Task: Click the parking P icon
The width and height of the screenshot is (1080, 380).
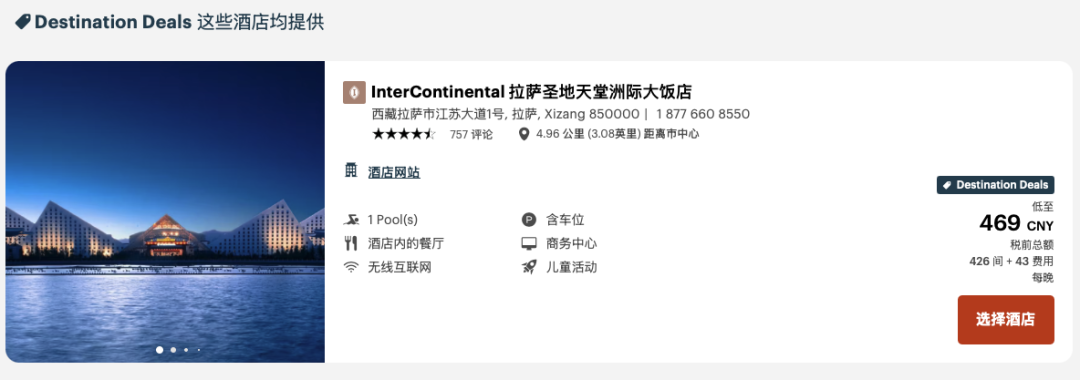Action: pyautogui.click(x=528, y=220)
